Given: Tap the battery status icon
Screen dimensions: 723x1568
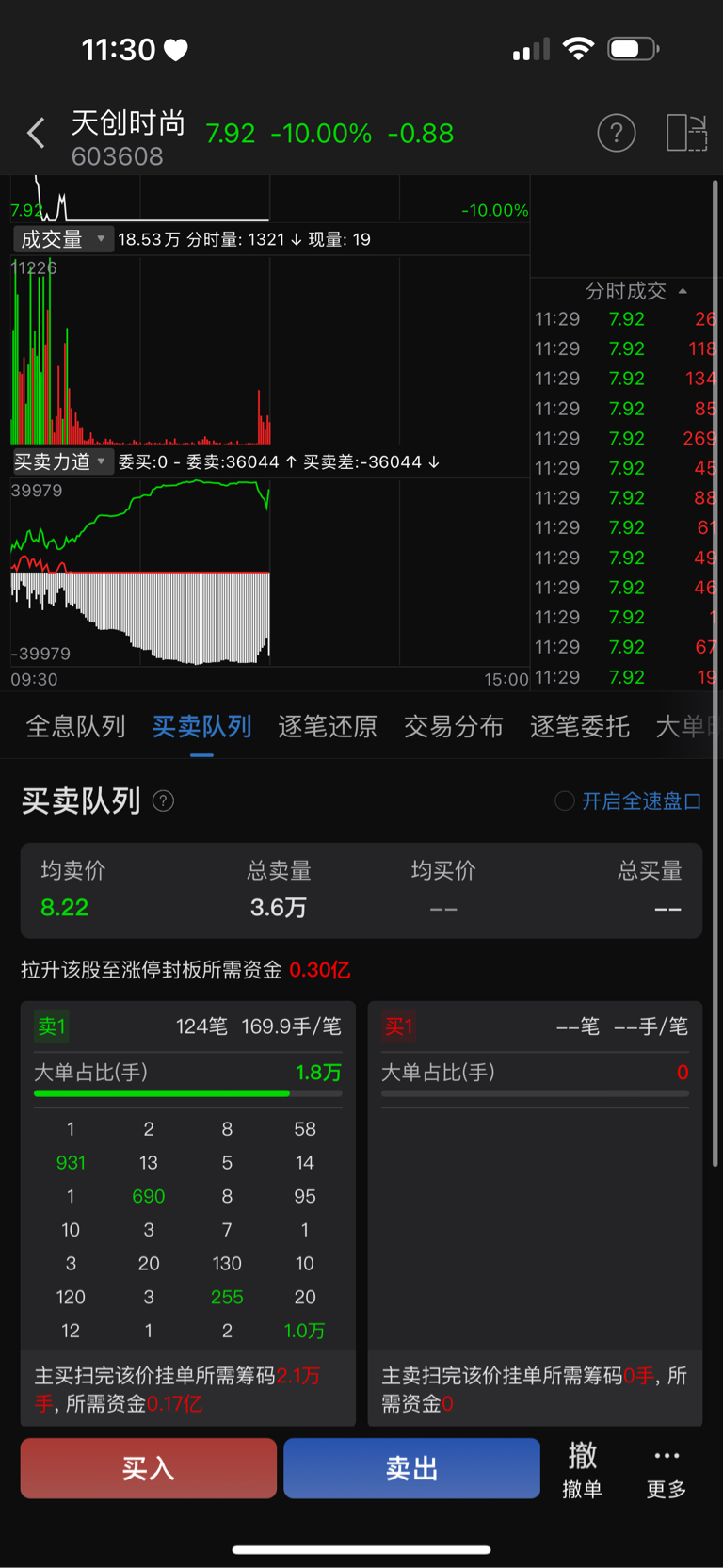Looking at the screenshot, I should pos(634,48).
